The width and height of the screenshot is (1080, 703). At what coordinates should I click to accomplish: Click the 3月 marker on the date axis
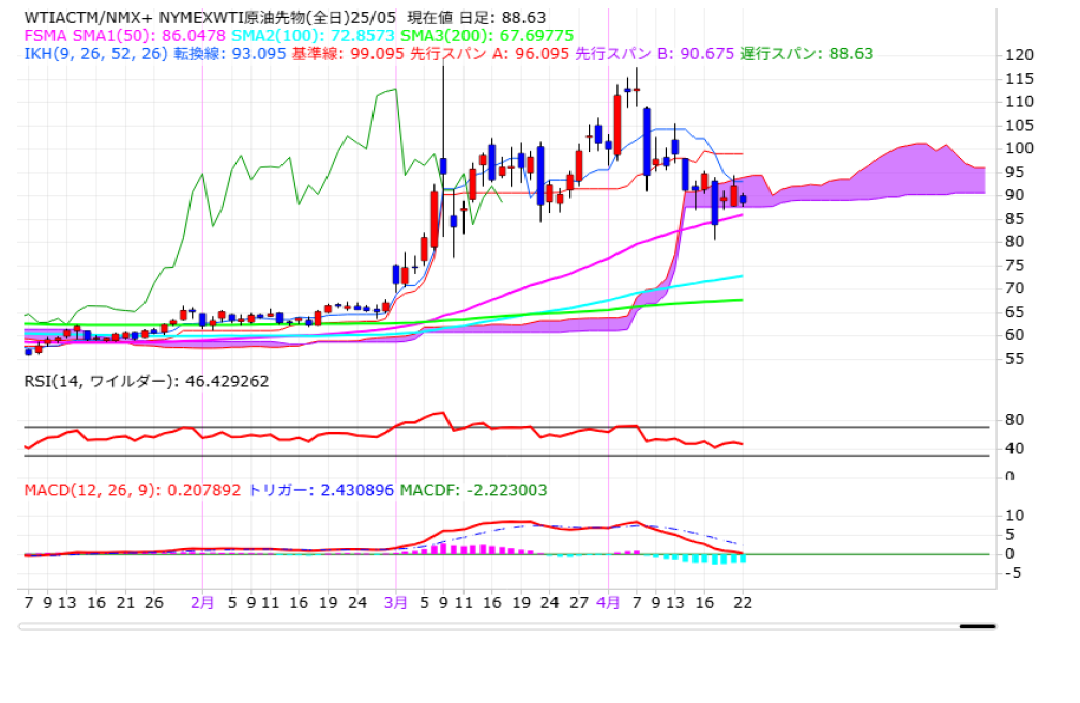tap(397, 603)
